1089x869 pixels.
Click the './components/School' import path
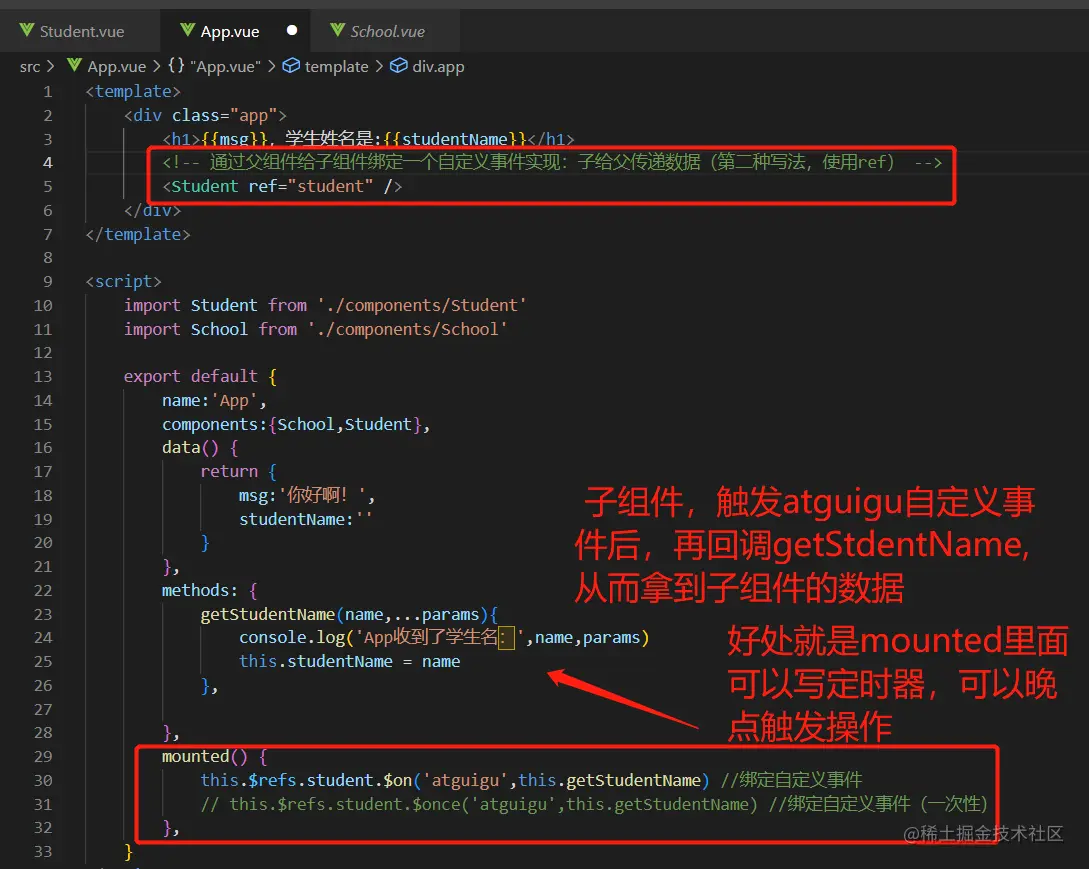coord(407,329)
